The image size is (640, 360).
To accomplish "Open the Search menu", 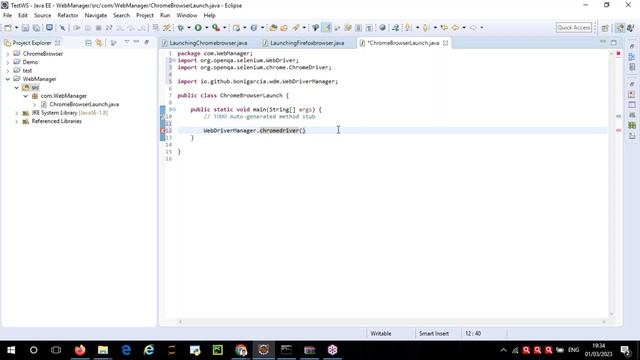I will [121, 16].
